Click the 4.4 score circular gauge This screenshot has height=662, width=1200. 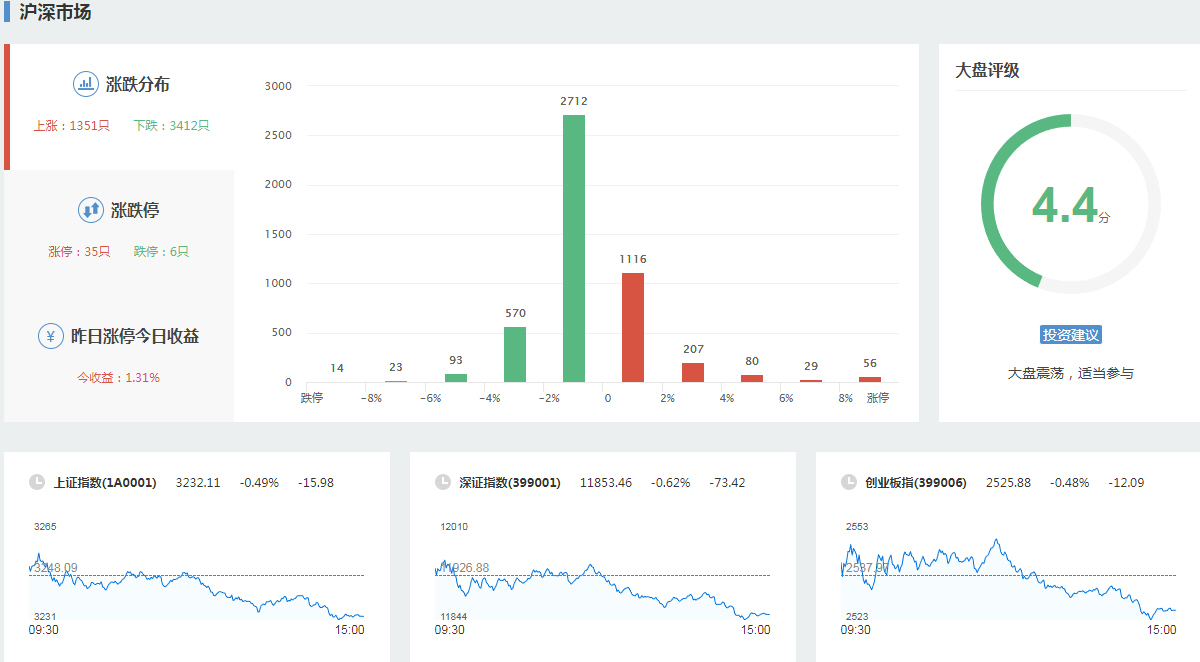(x=1070, y=204)
